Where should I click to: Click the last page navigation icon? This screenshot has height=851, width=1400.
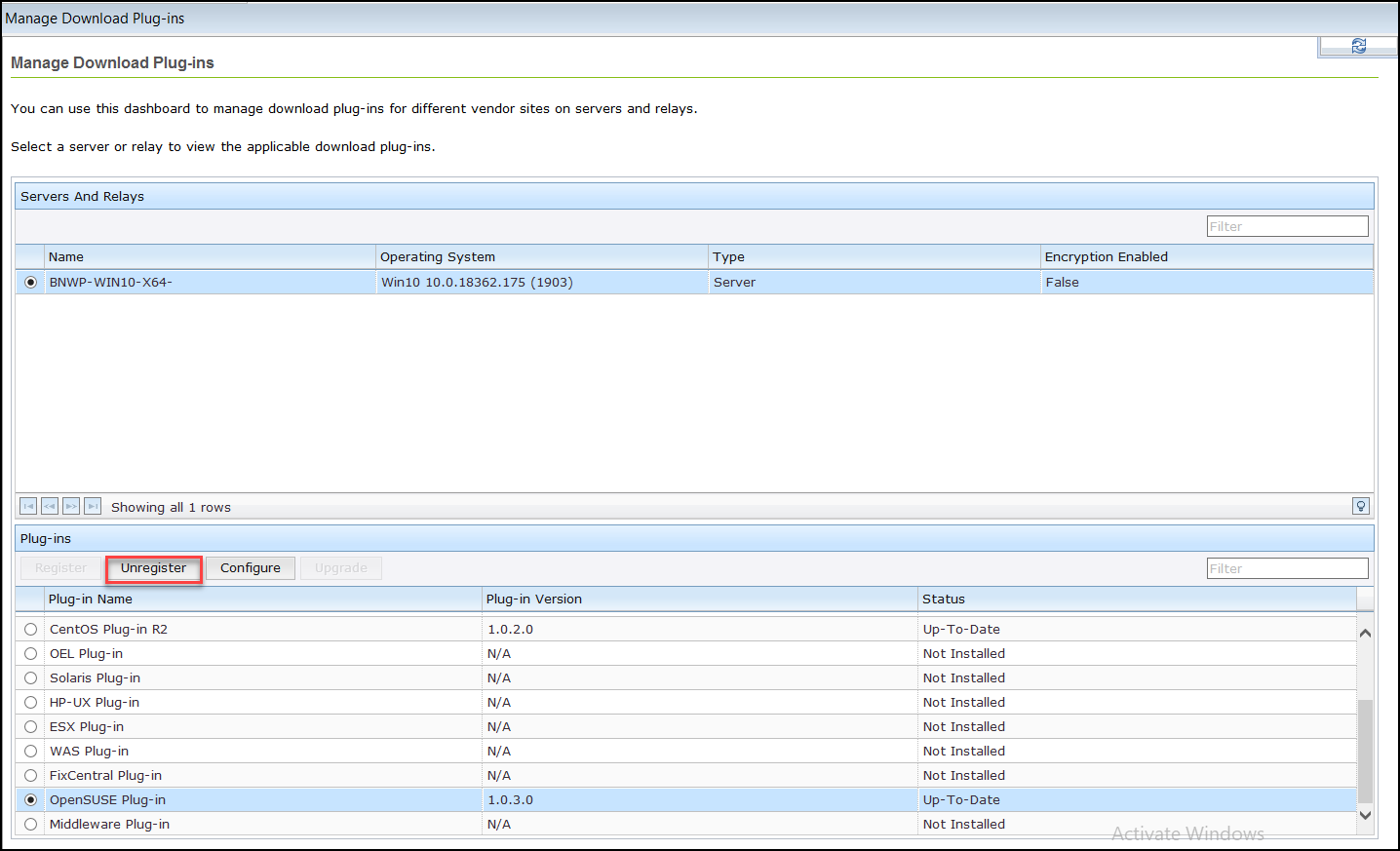[x=92, y=506]
